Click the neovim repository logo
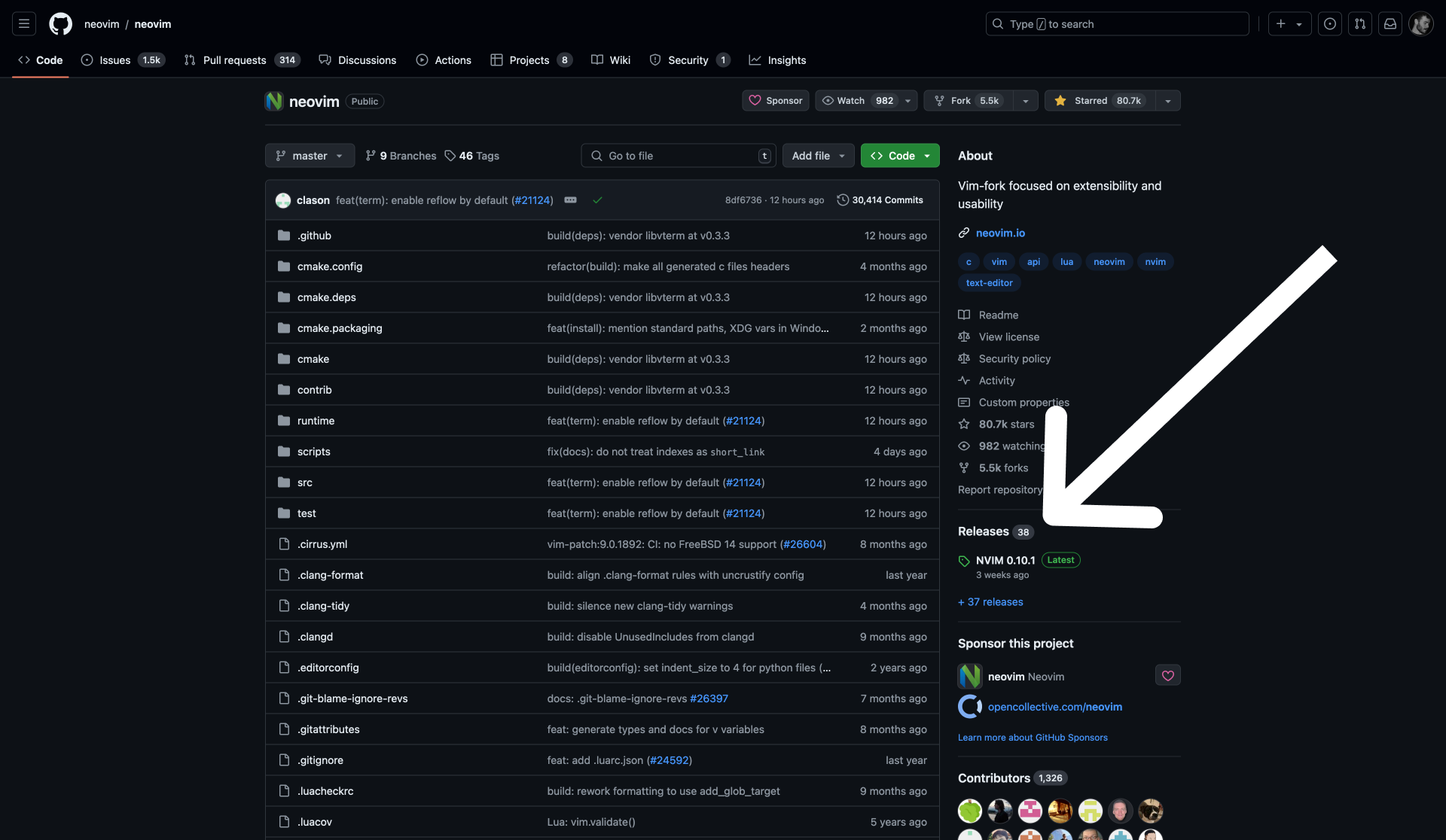Screen dimensions: 1446x840 click(x=274, y=101)
